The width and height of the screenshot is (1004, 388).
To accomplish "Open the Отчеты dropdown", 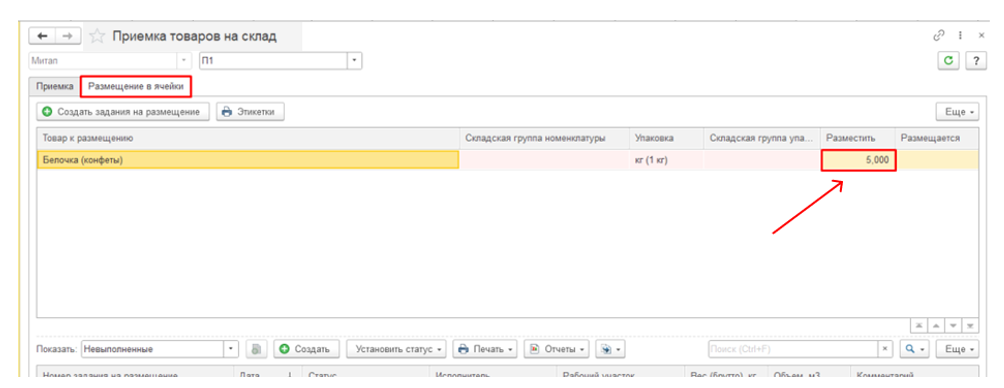I will click(x=556, y=350).
